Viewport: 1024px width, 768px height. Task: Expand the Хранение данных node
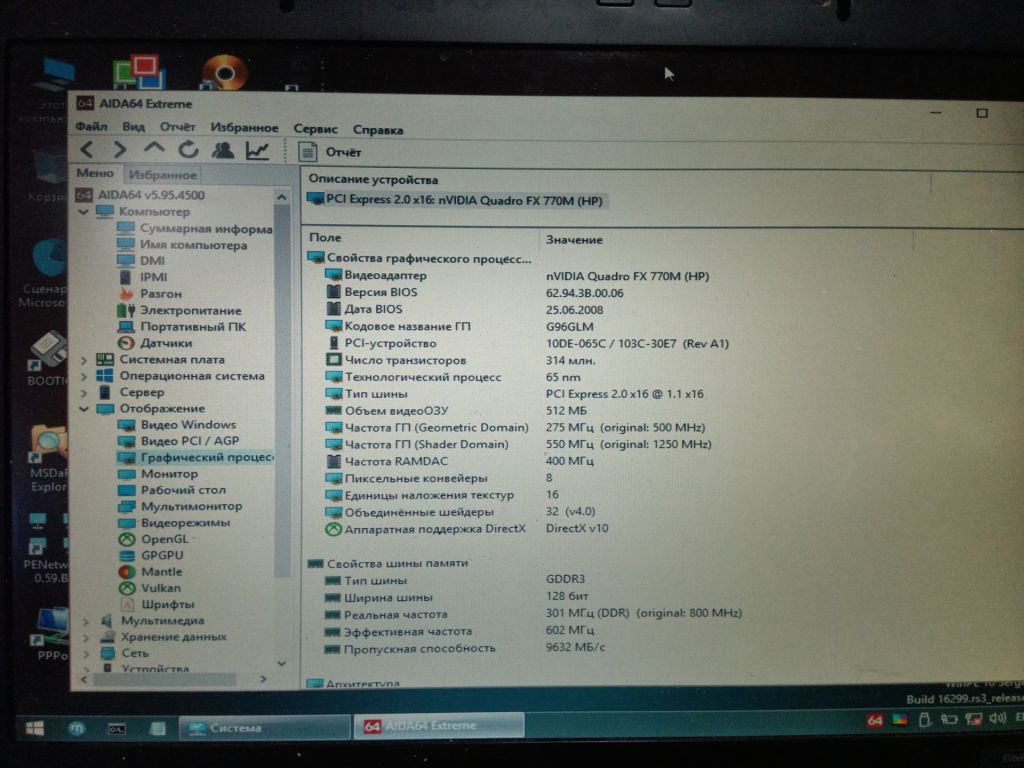pyautogui.click(x=85, y=637)
